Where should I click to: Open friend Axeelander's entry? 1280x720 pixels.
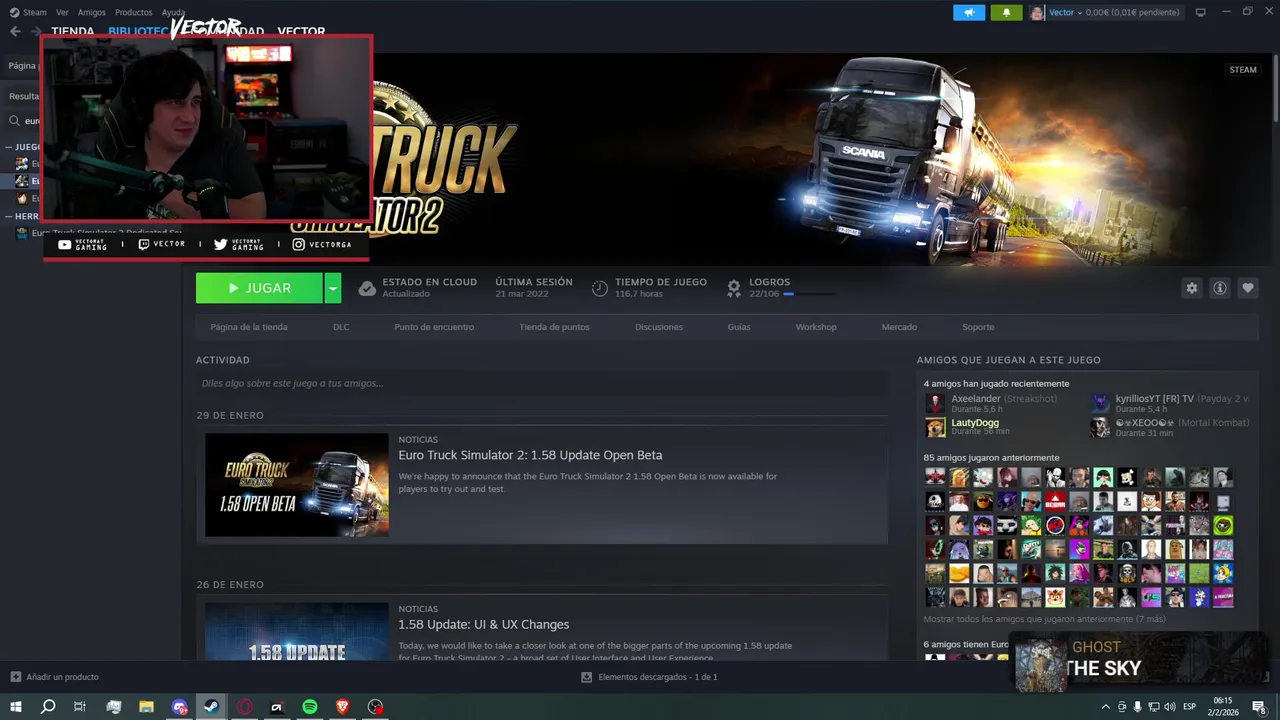[x=990, y=403]
